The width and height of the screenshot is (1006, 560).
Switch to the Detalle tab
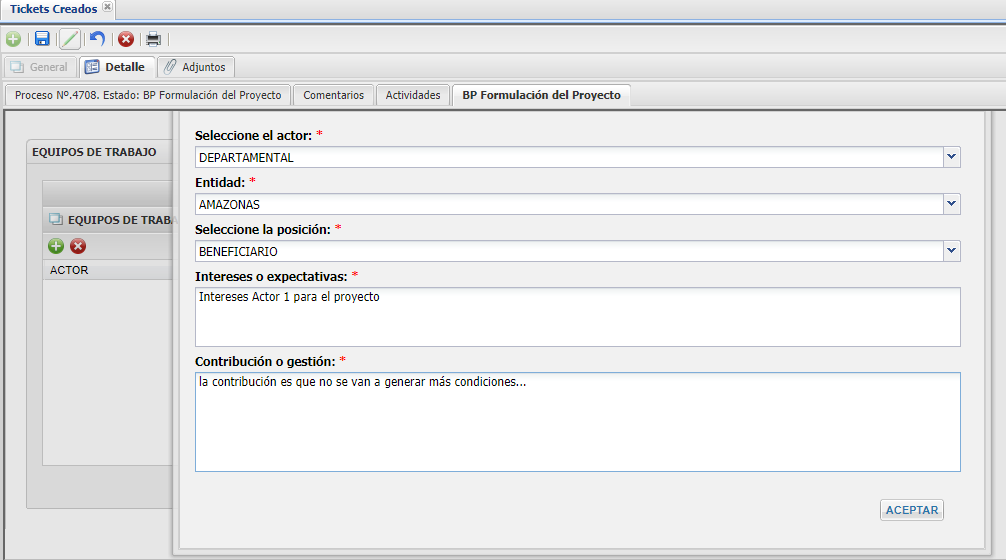[116, 67]
